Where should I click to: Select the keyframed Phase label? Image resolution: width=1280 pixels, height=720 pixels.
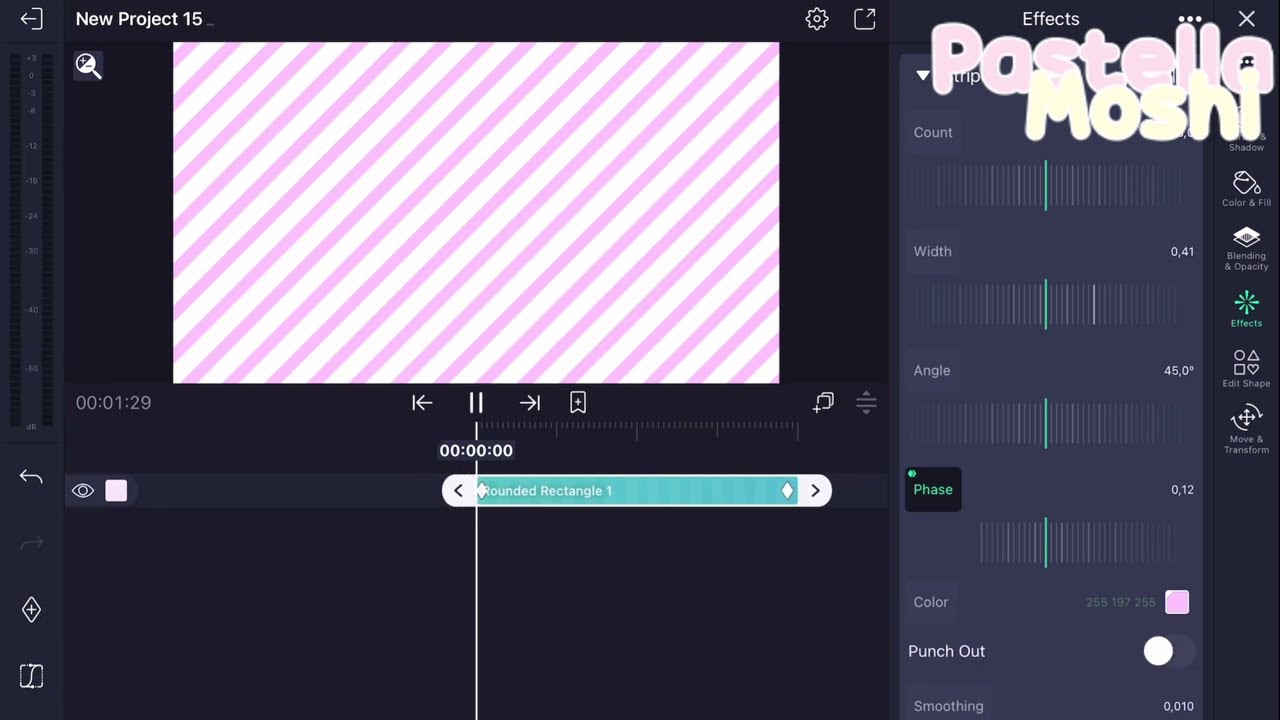[x=933, y=489]
